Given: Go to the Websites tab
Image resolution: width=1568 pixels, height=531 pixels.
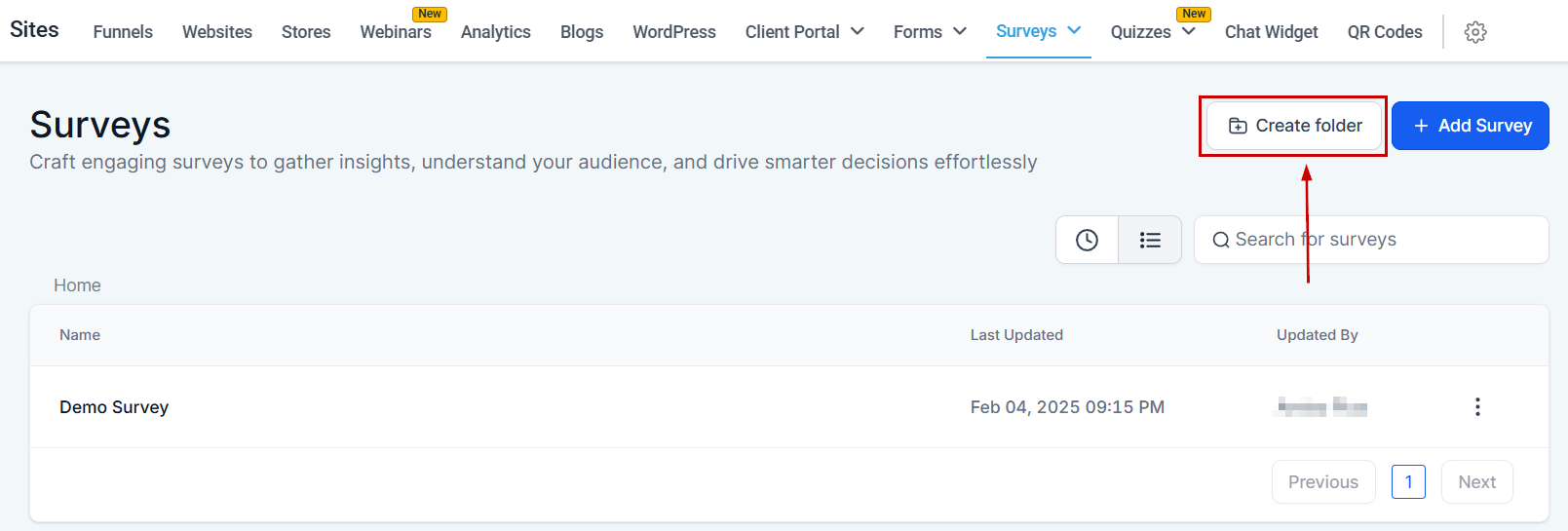Looking at the screenshot, I should pyautogui.click(x=217, y=32).
